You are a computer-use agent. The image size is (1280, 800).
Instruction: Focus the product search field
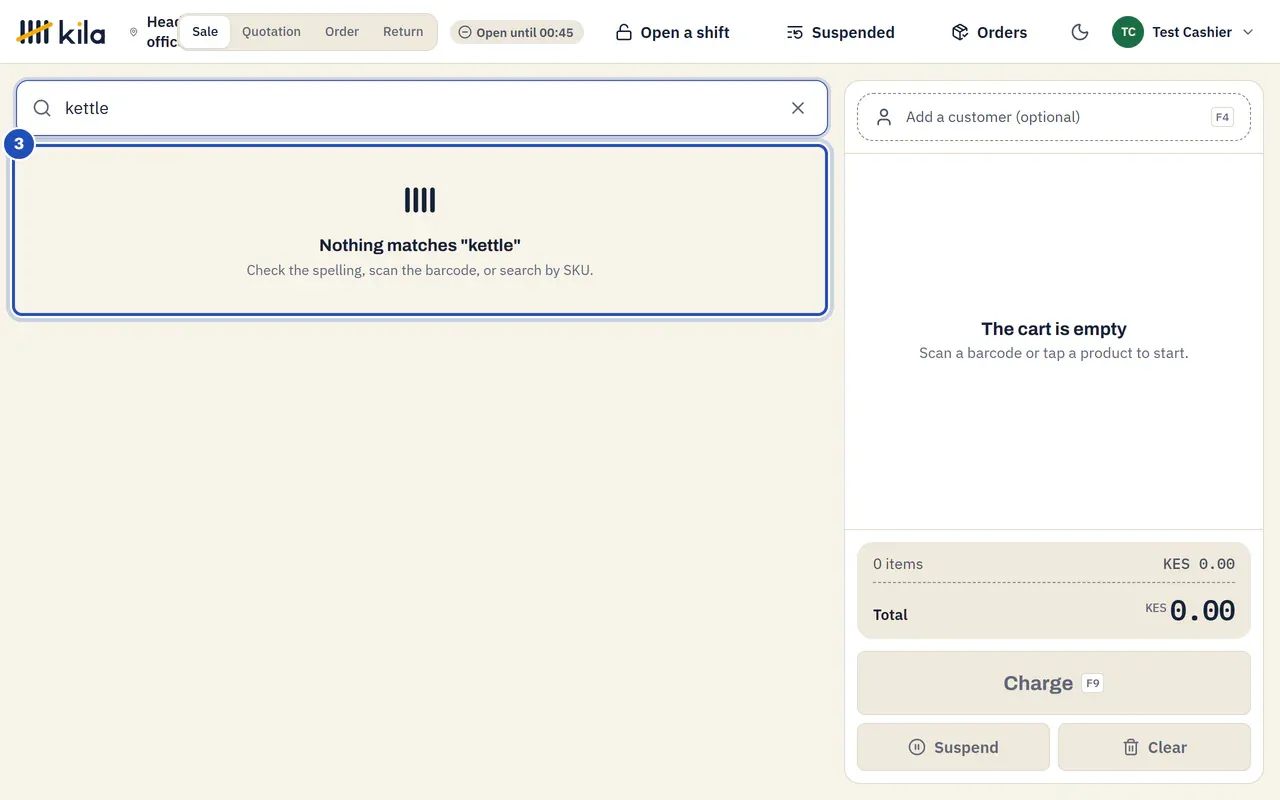pos(422,108)
